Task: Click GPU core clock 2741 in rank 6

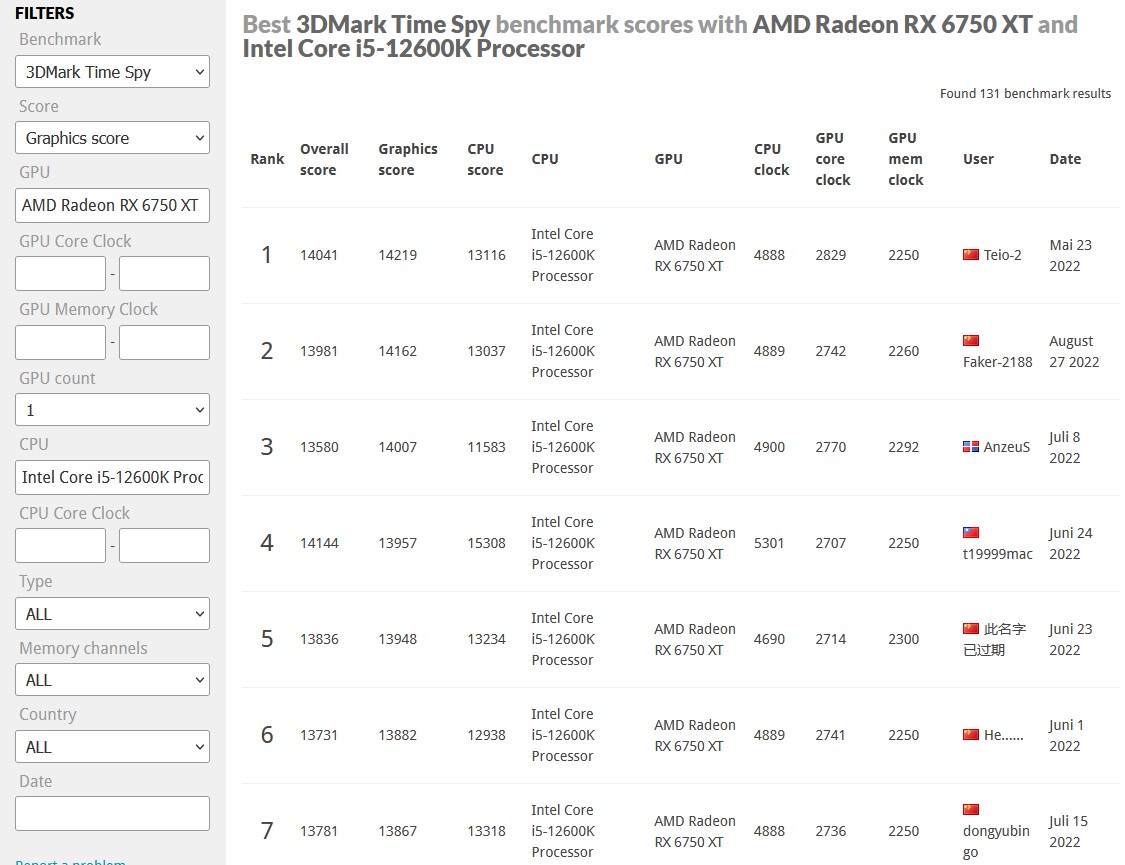Action: tap(830, 734)
